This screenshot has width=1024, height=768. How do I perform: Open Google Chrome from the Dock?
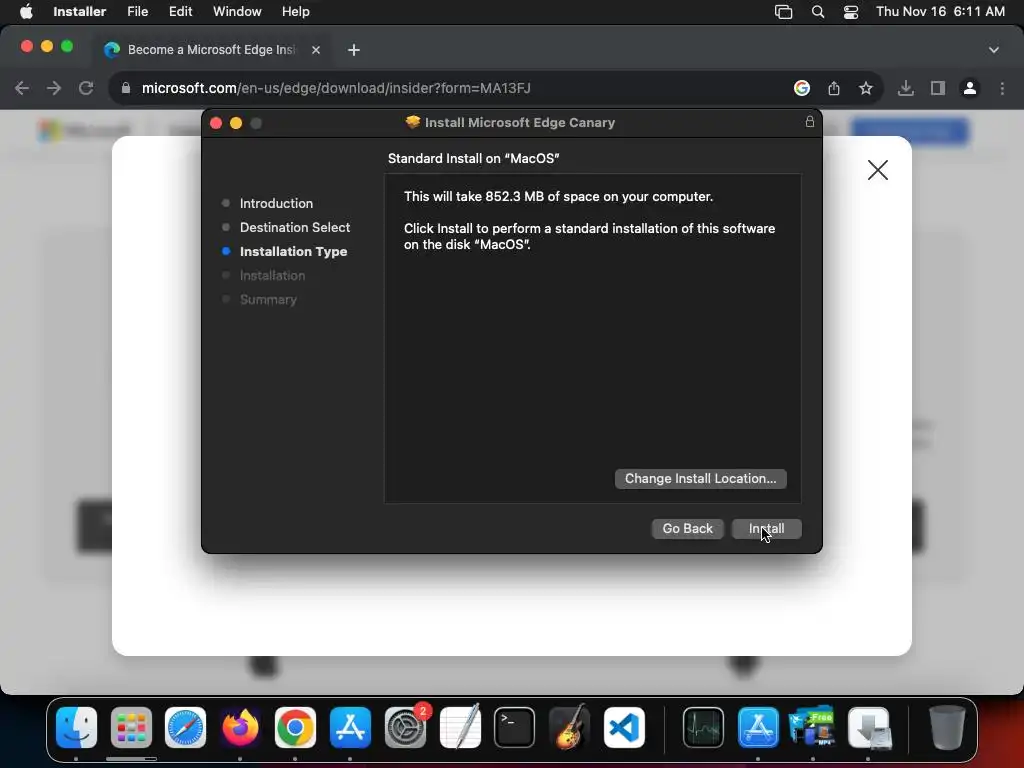[295, 727]
